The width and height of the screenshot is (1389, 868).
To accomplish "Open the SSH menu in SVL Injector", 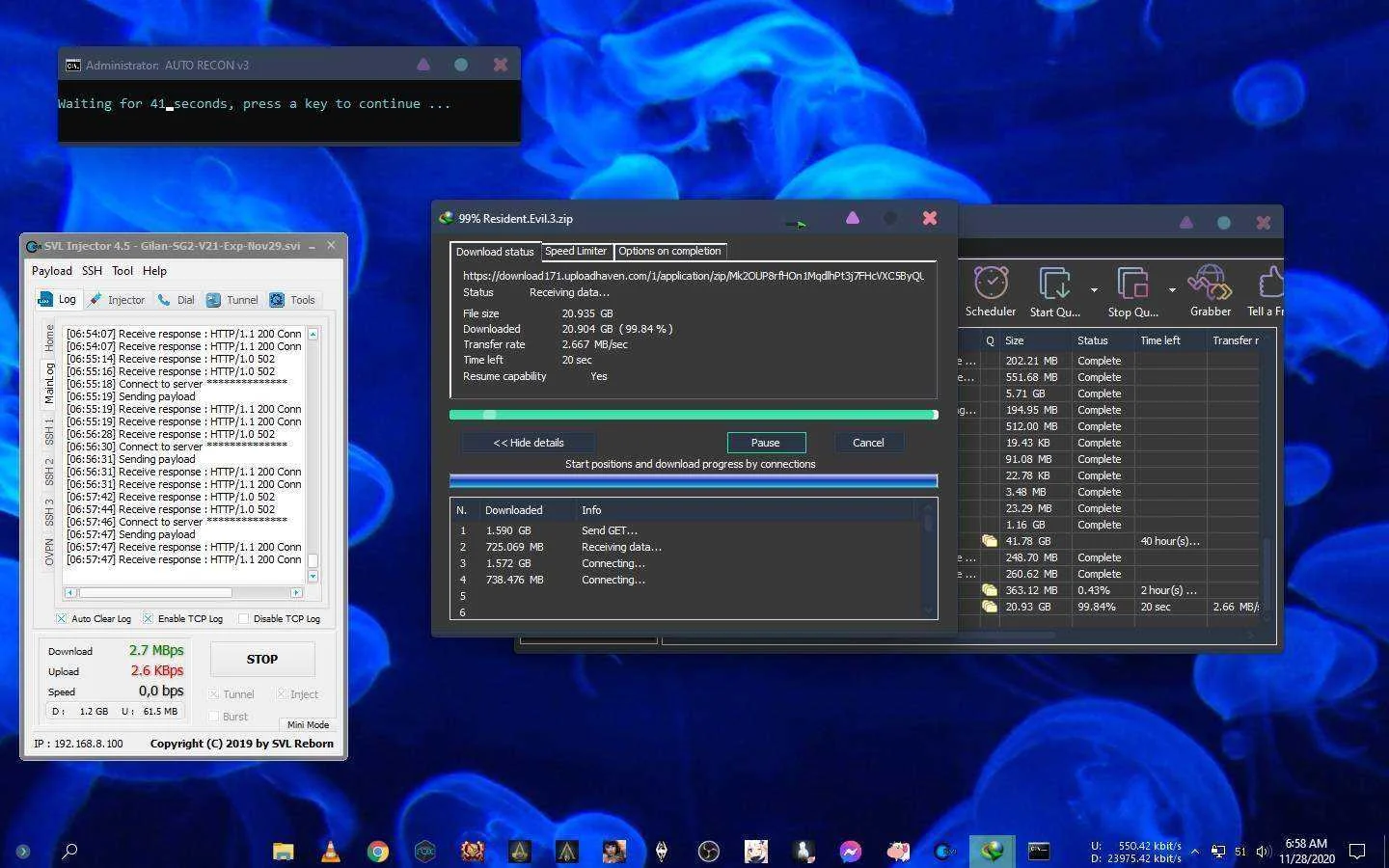I will click(92, 271).
